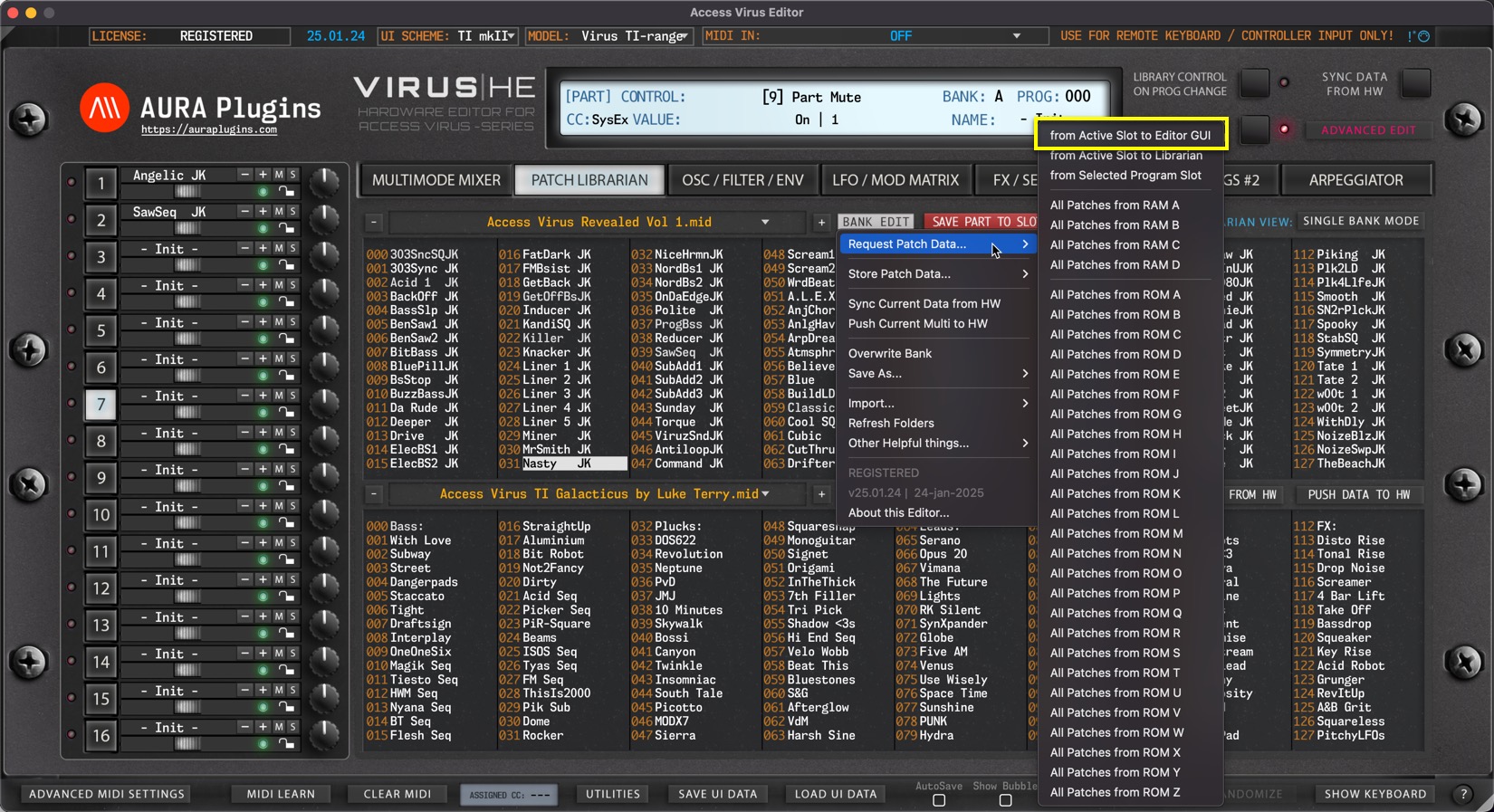Viewport: 1494px width, 812px height.
Task: Click the lock icon on part 3
Action: pyautogui.click(x=287, y=265)
